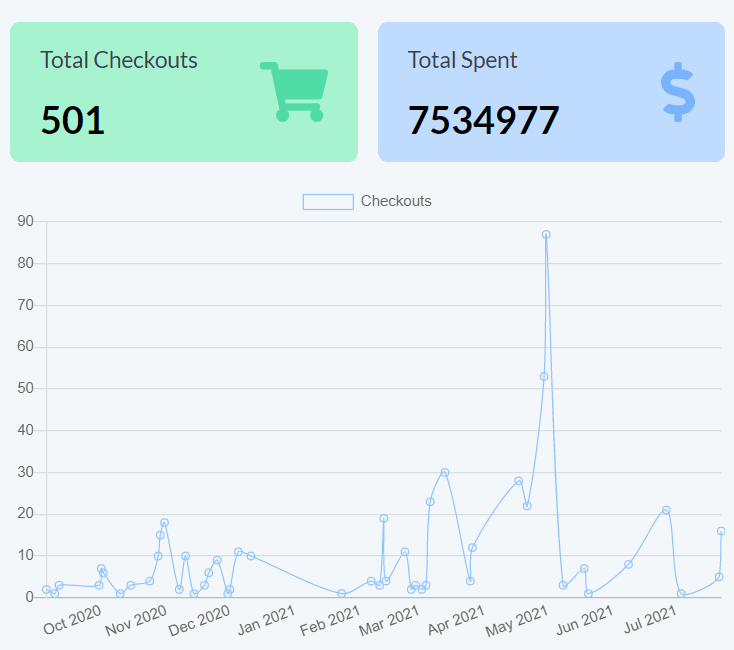Click the Total Spent heading
Screen dimensions: 734x650
462,60
